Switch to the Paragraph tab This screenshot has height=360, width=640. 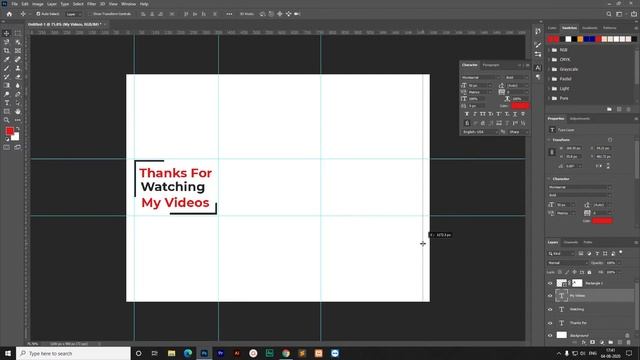click(x=491, y=65)
